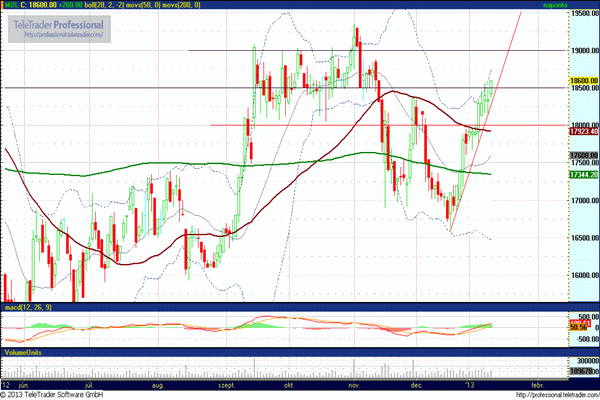Click the 16500.00 price axis label
Screen dimensions: 600x400
(585, 238)
